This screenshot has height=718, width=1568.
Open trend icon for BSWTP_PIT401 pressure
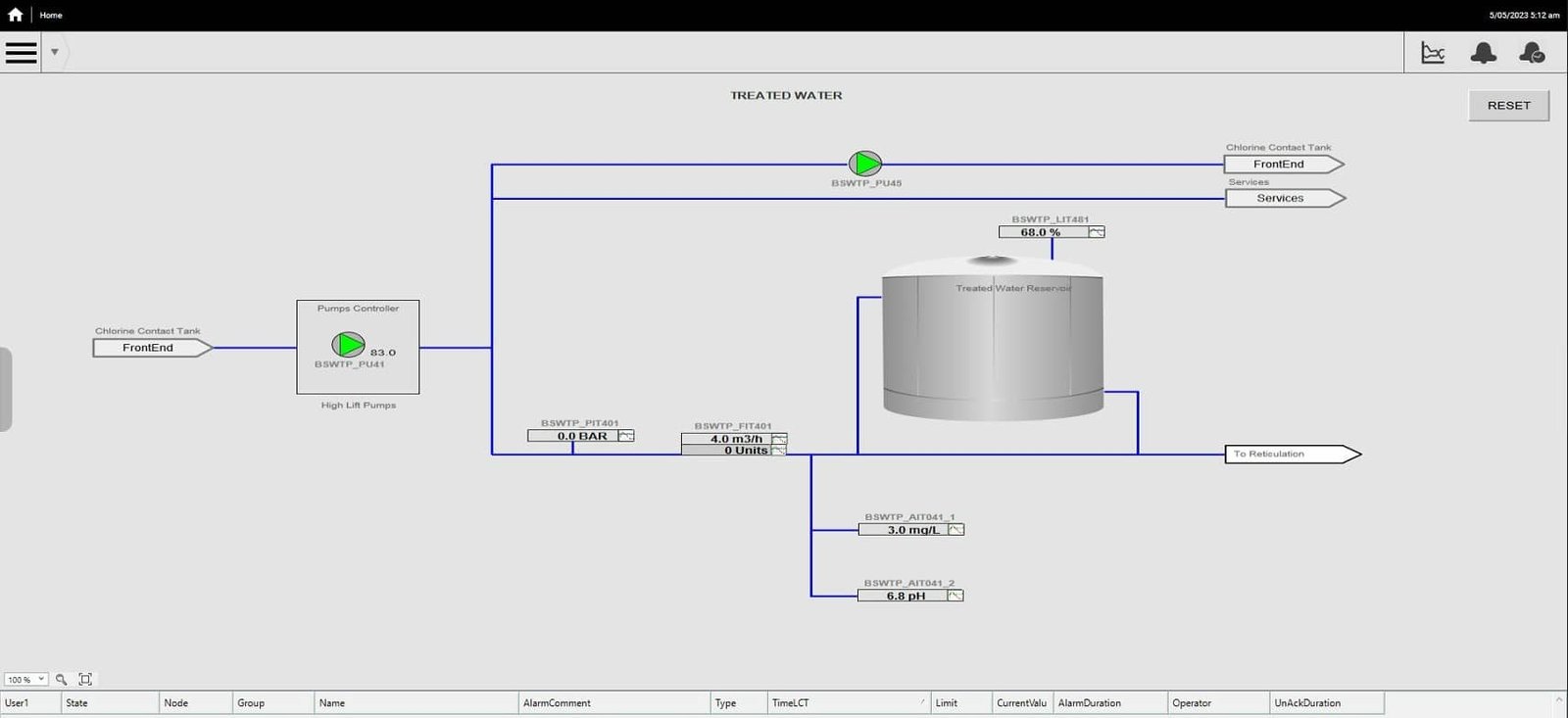(x=625, y=436)
